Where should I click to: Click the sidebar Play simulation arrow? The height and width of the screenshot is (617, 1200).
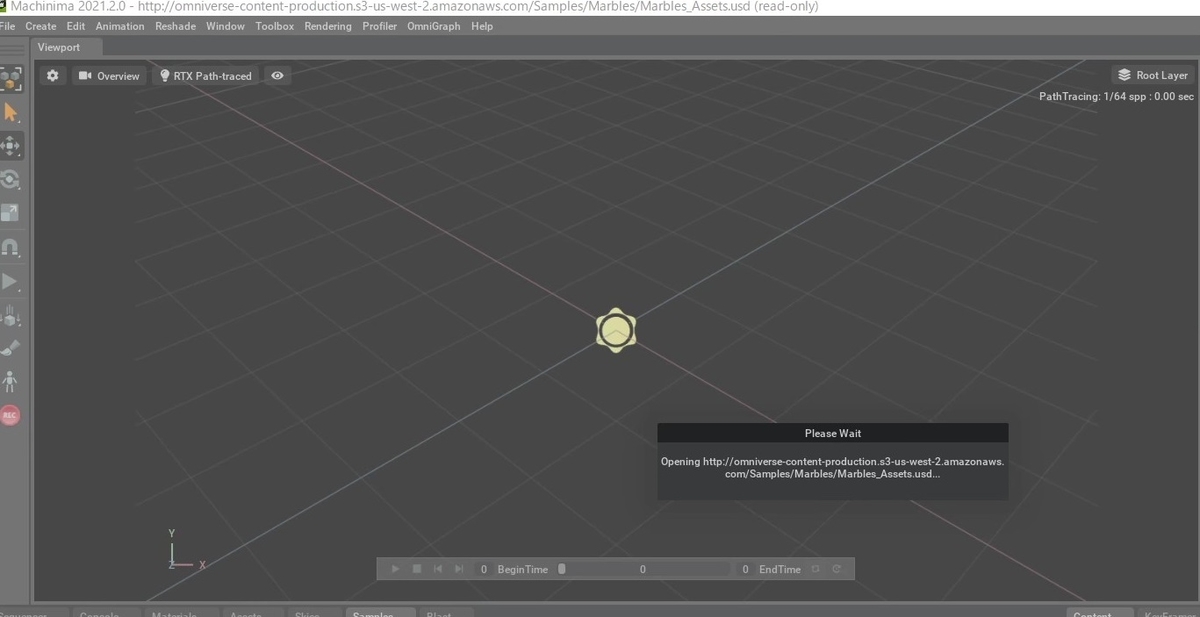12,282
